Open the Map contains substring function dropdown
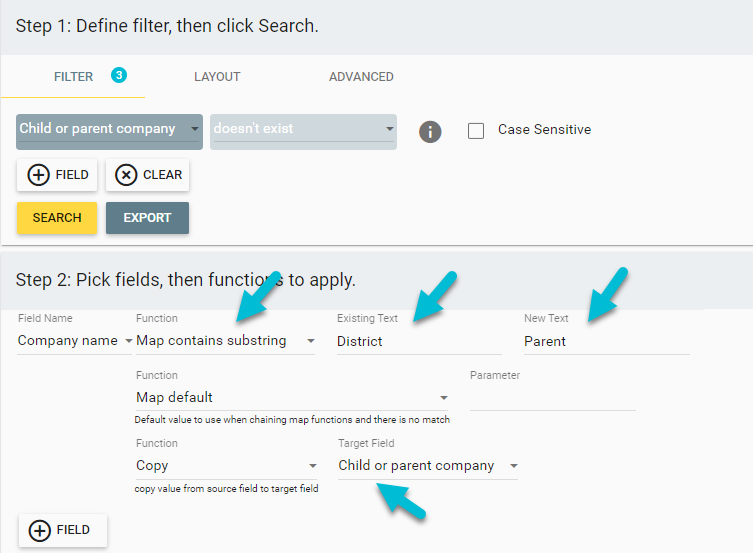Screen dimensions: 753x553 pos(226,341)
